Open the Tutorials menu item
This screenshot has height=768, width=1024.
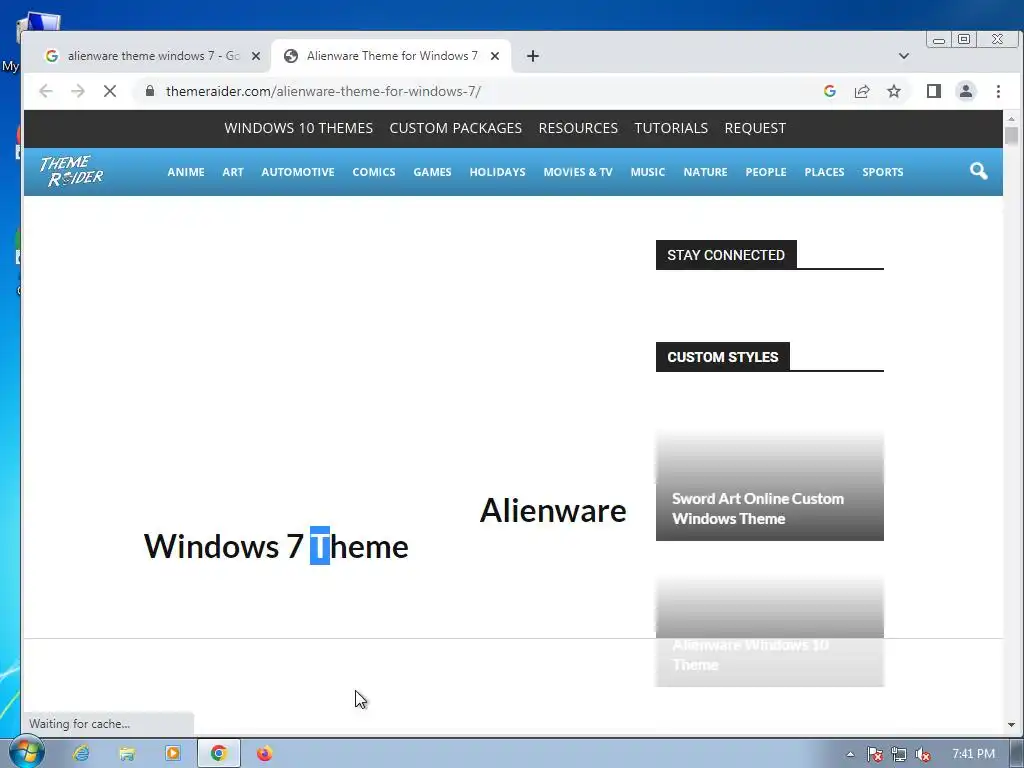[671, 128]
